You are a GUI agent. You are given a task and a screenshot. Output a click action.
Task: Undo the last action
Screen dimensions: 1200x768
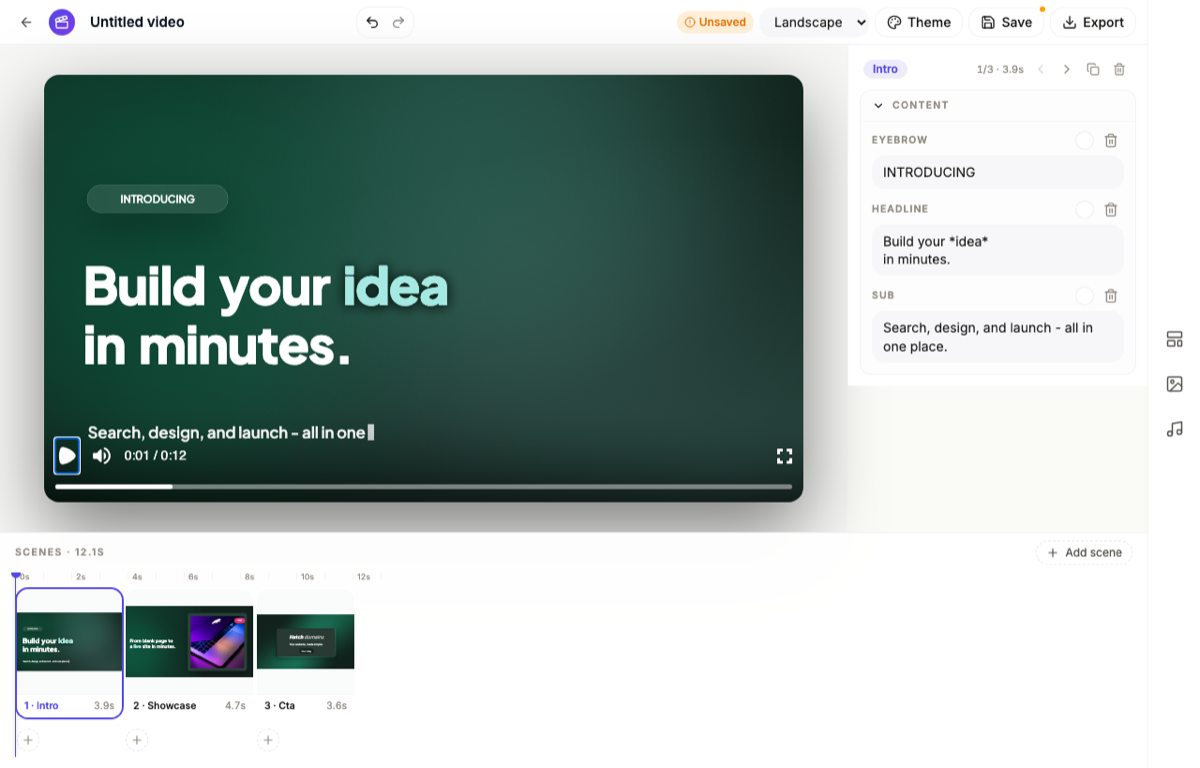(372, 22)
